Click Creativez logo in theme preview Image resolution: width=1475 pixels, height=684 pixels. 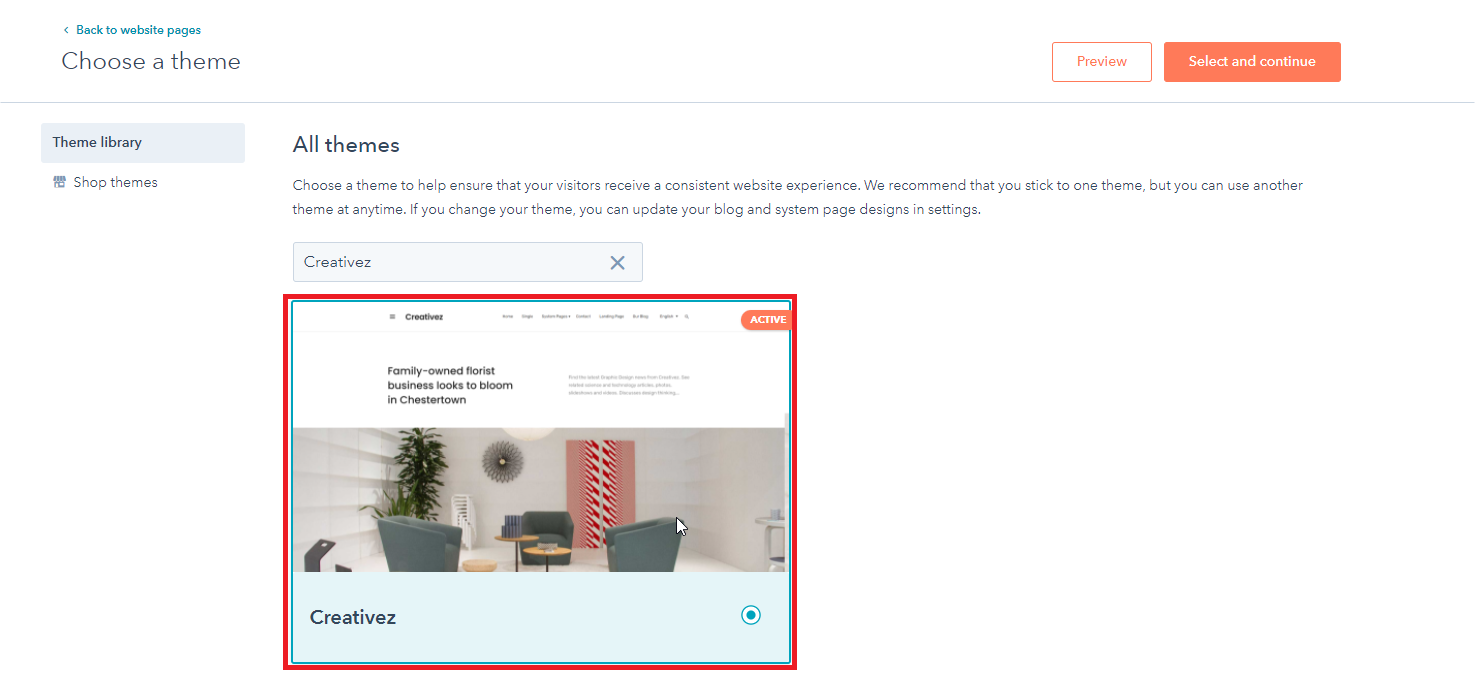click(424, 317)
